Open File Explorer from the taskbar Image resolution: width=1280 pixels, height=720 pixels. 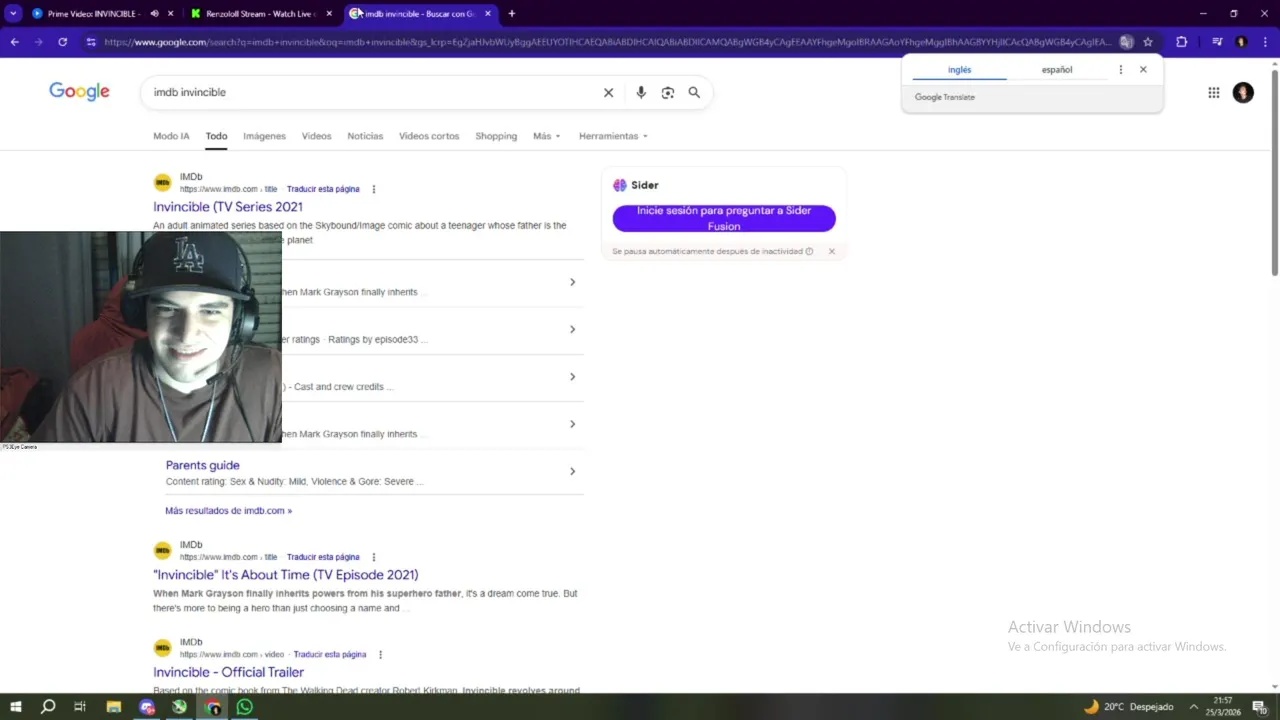[x=113, y=707]
